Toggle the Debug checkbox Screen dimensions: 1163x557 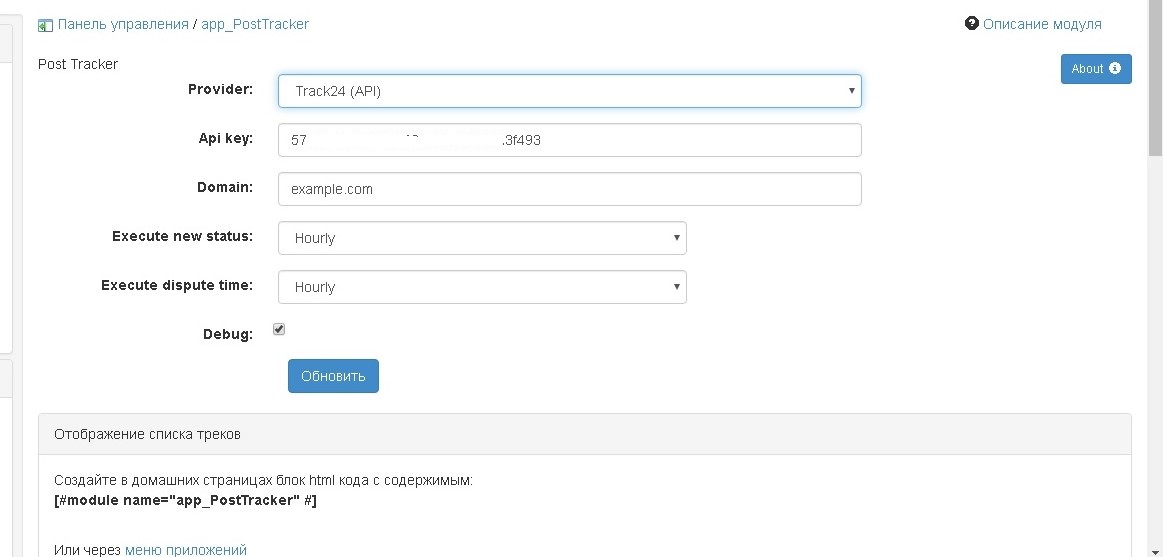[279, 329]
